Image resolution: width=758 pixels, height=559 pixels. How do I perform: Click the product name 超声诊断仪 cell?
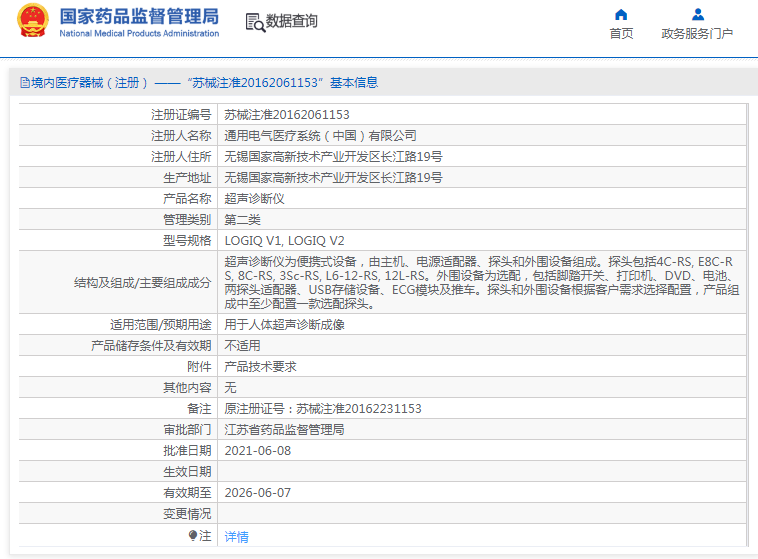pos(254,198)
